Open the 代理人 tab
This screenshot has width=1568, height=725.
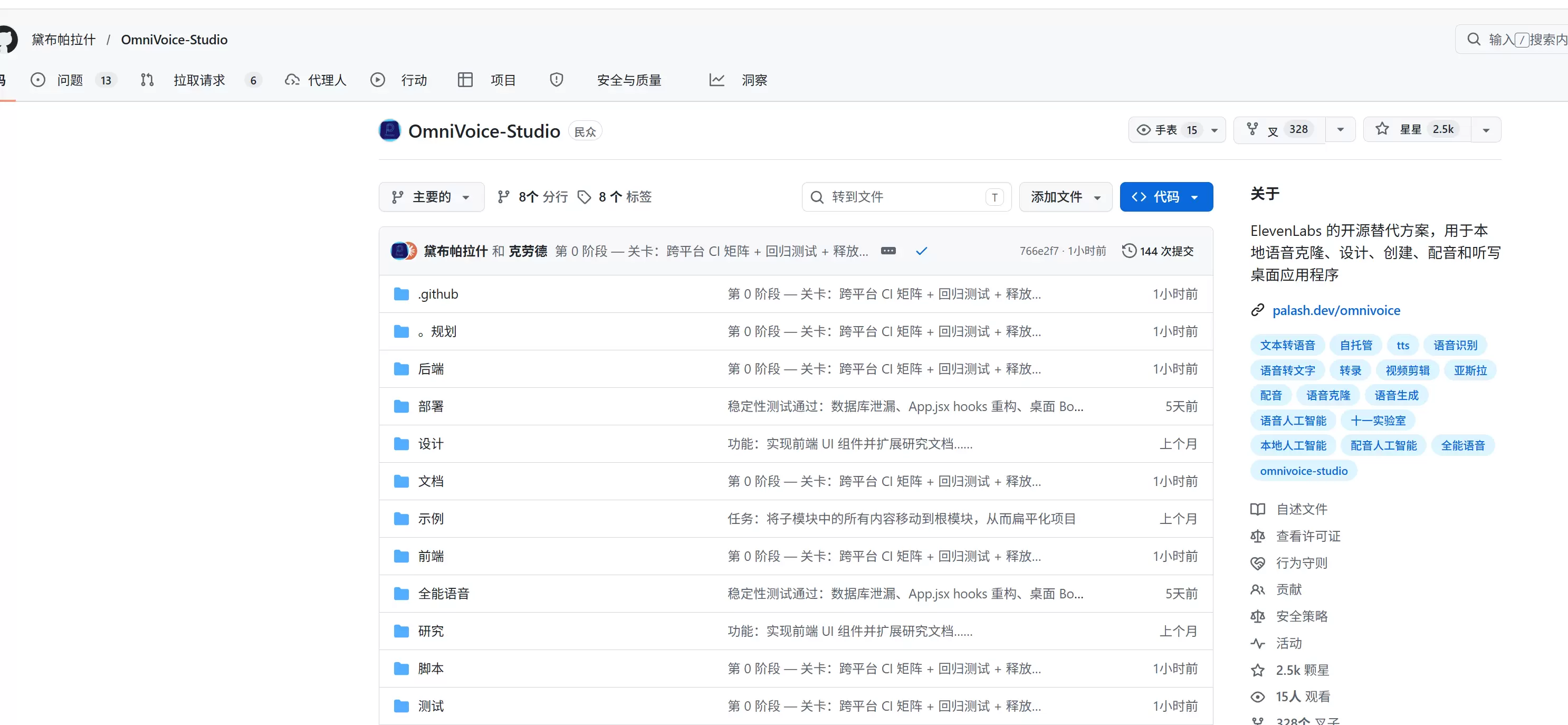316,80
